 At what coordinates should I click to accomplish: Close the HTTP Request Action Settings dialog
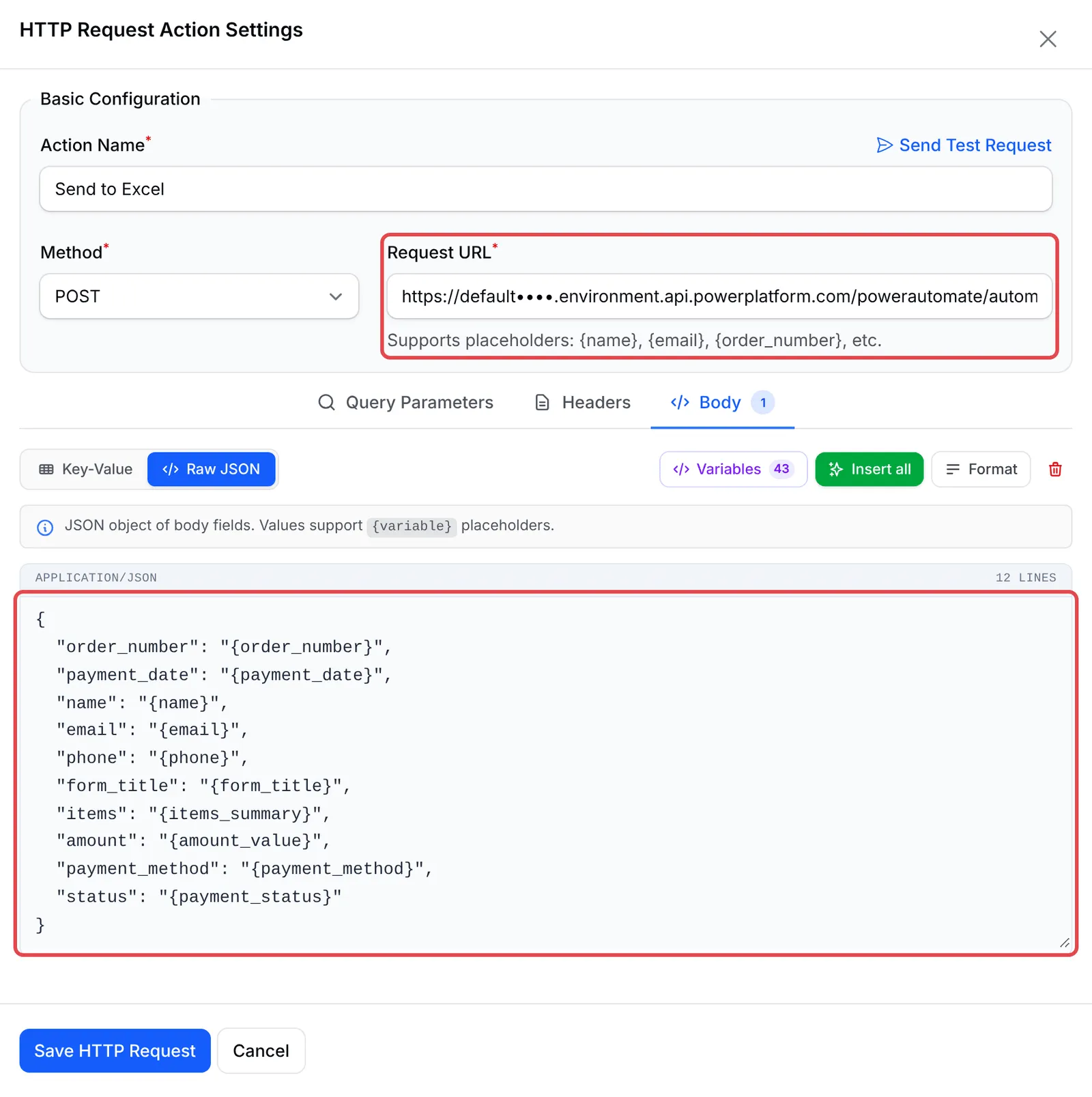[1048, 39]
